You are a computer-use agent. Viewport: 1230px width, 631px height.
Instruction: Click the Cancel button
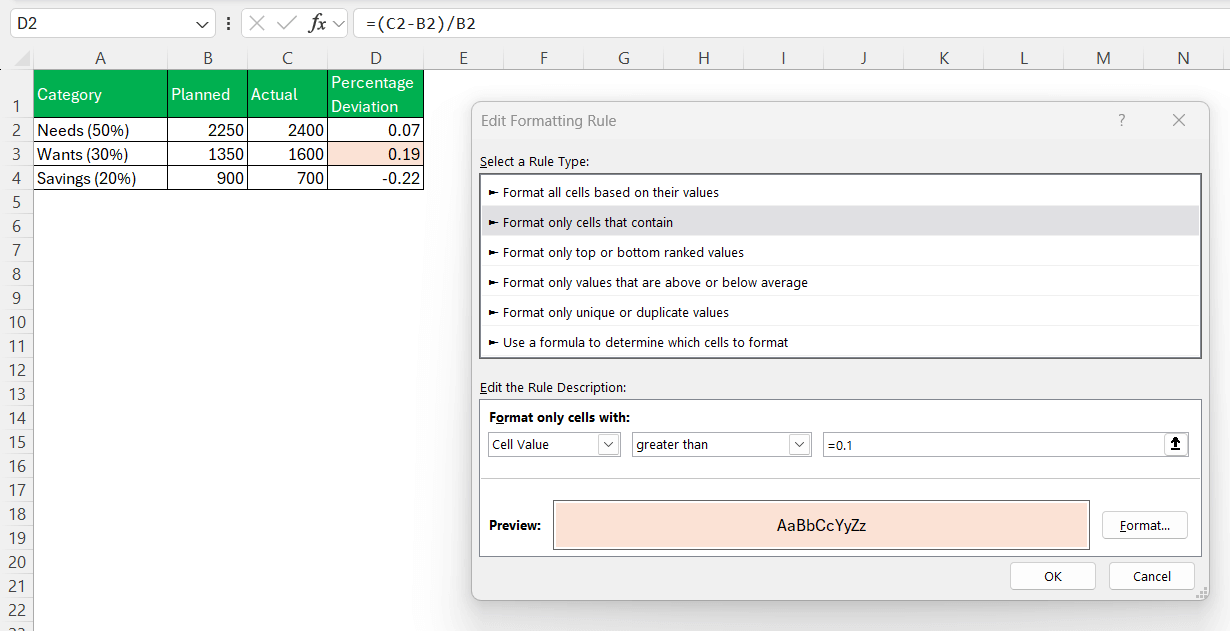click(1152, 576)
